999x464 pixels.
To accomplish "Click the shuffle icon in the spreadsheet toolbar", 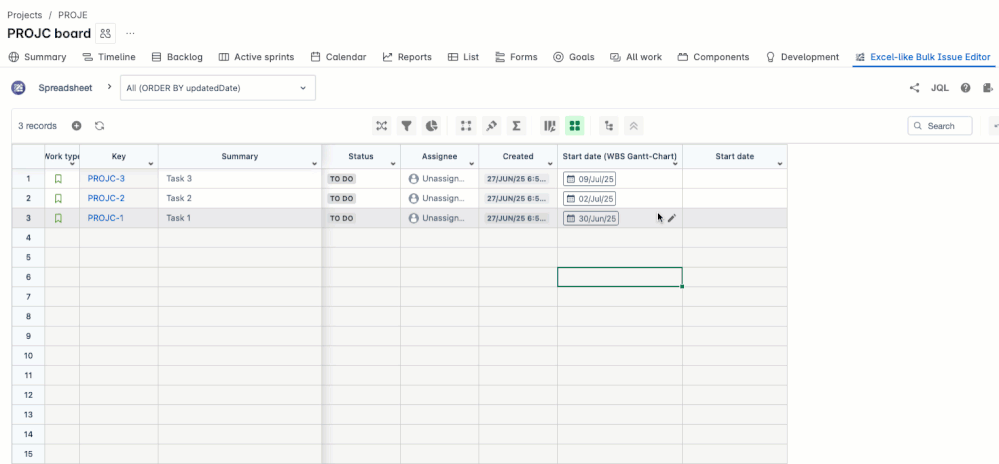I will (x=382, y=126).
